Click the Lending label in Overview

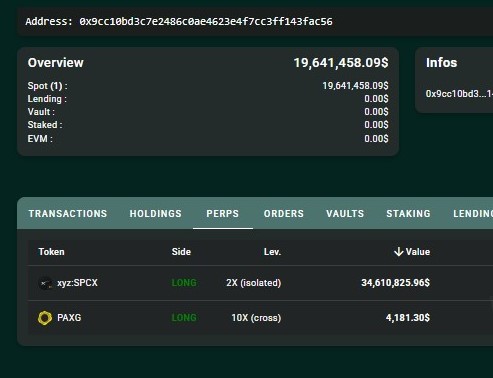(47, 99)
